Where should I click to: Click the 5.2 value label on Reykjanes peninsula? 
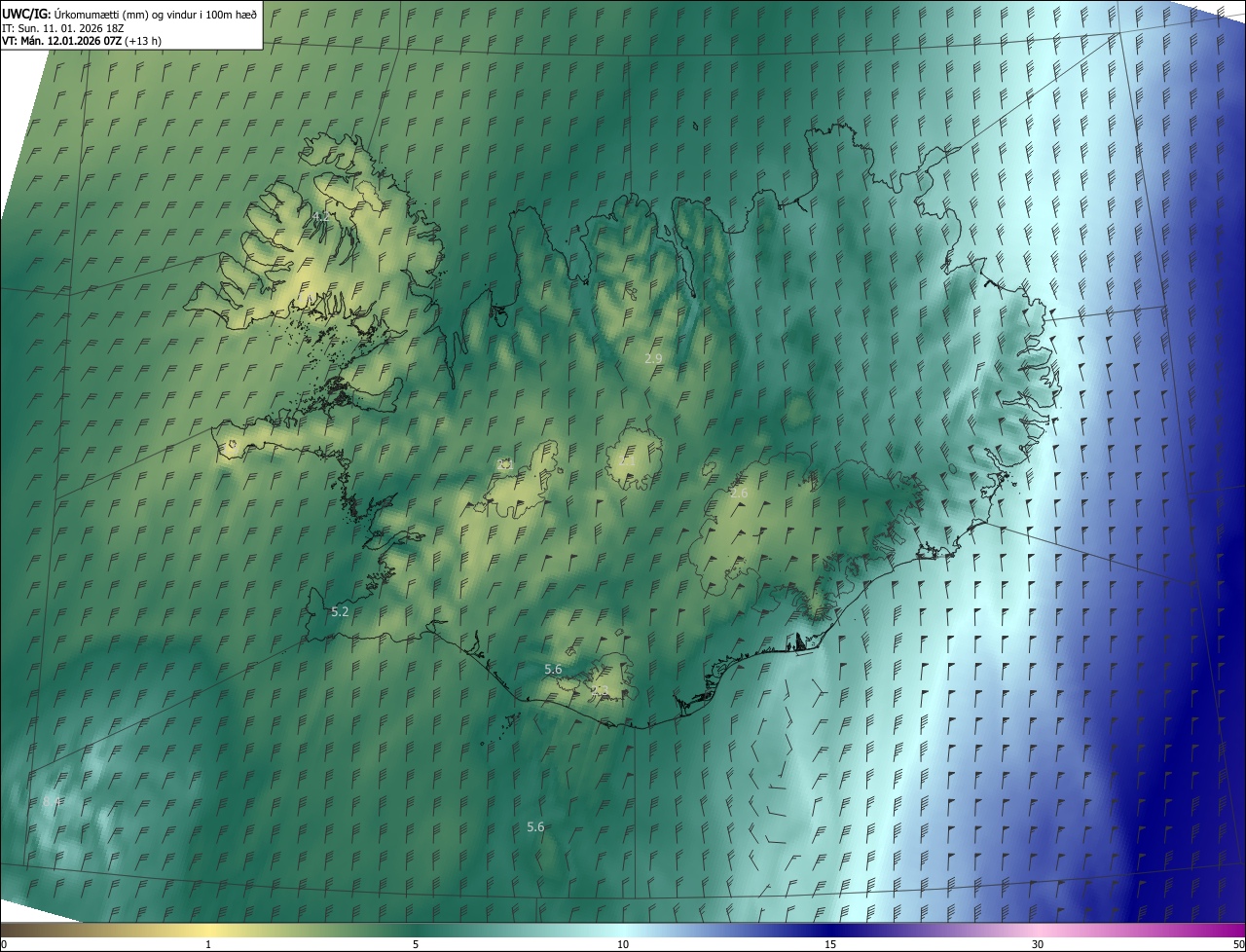coord(340,611)
